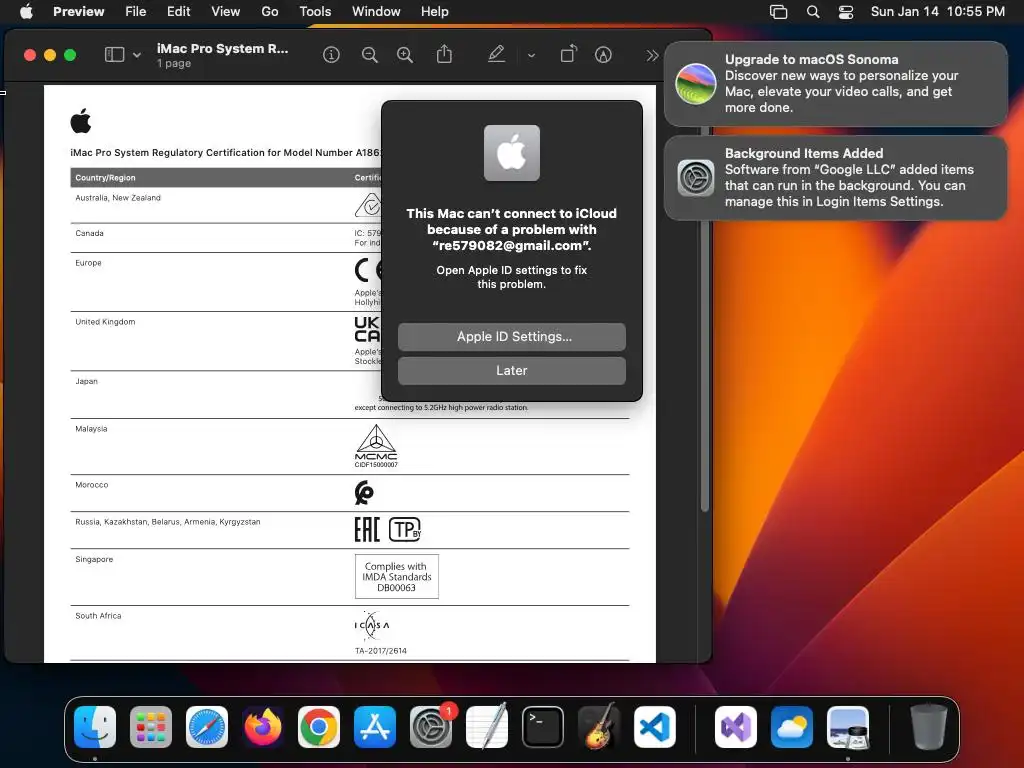The width and height of the screenshot is (1024, 768).
Task: Open Spotlight search in menu bar
Action: tap(813, 12)
